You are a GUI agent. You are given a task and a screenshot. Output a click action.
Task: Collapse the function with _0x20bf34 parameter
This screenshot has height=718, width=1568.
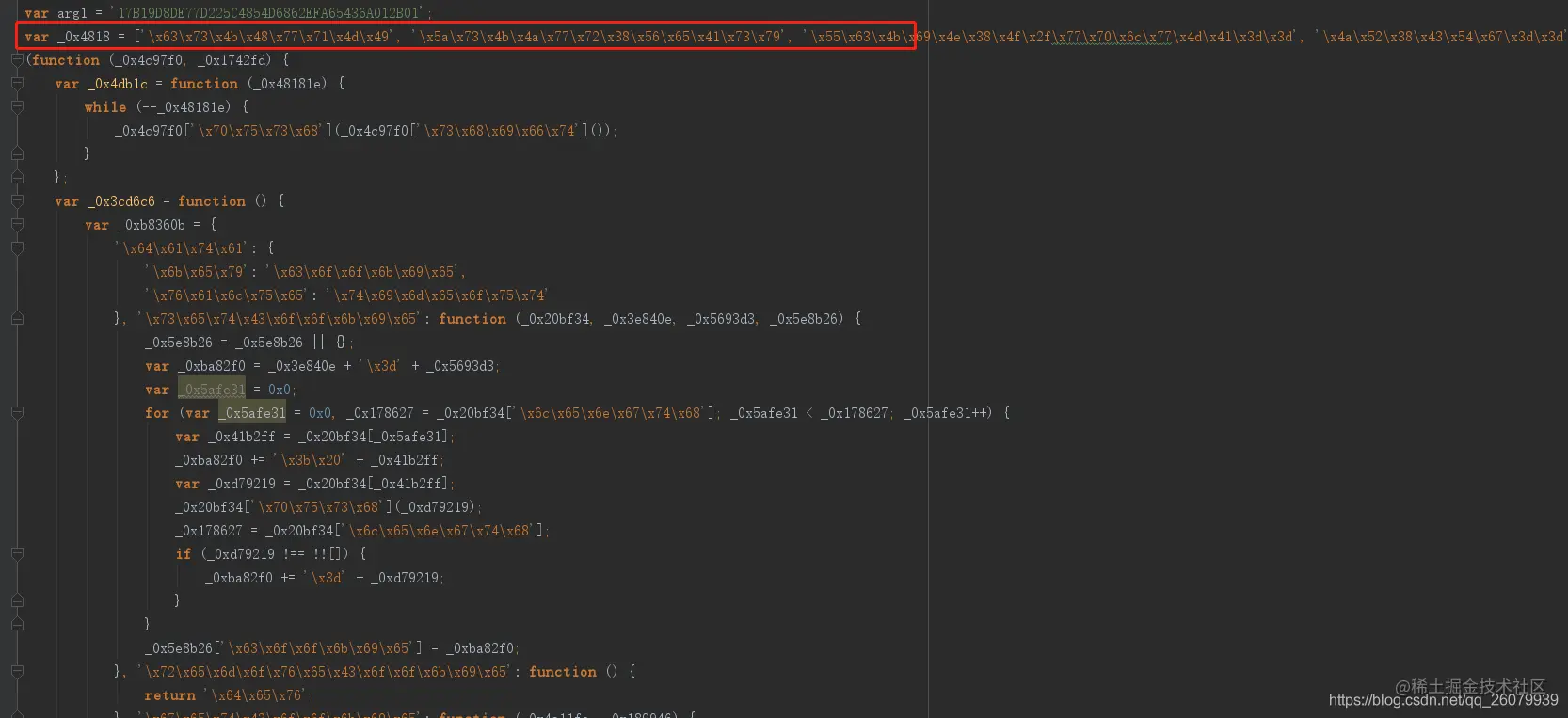pyautogui.click(x=17, y=319)
